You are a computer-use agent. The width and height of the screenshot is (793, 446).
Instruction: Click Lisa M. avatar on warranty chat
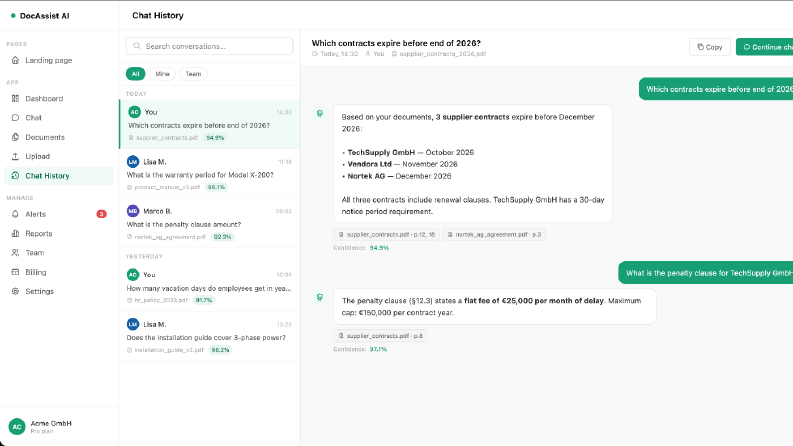pyautogui.click(x=133, y=162)
